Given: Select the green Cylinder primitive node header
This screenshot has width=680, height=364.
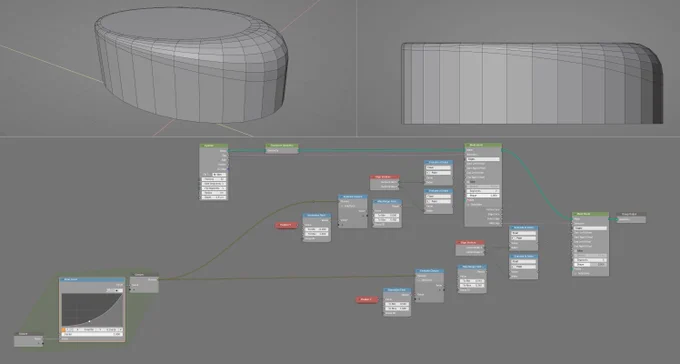Looking at the screenshot, I should tap(214, 146).
